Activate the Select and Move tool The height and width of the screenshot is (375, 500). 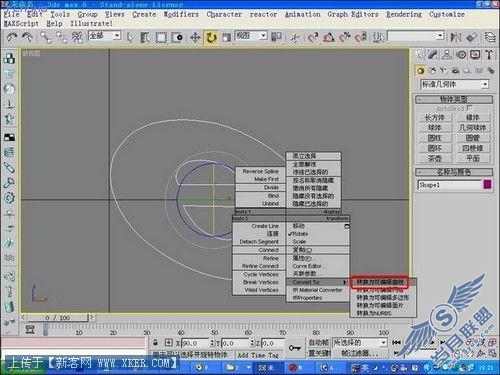coord(195,37)
